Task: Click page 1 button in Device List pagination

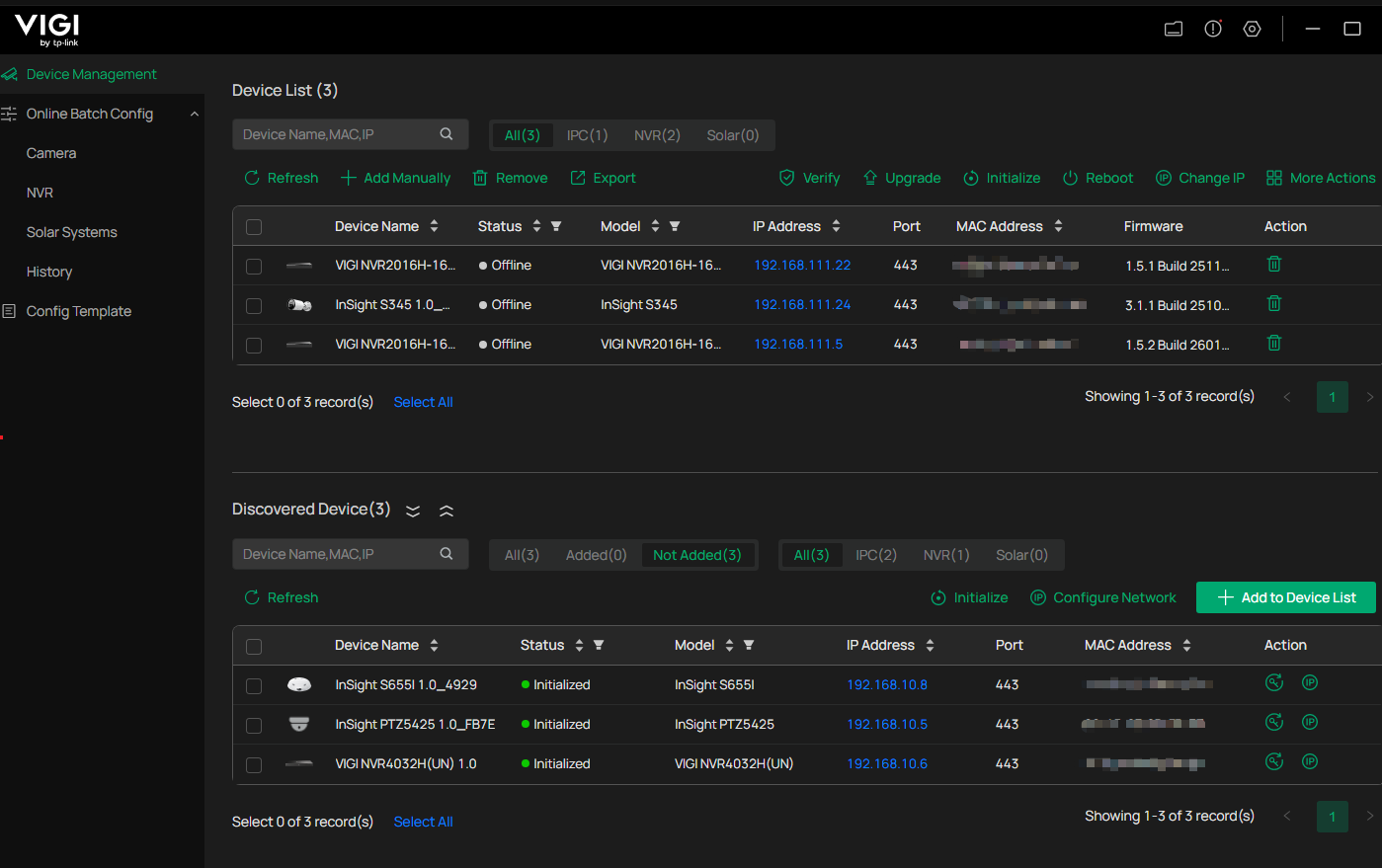Action: point(1333,397)
